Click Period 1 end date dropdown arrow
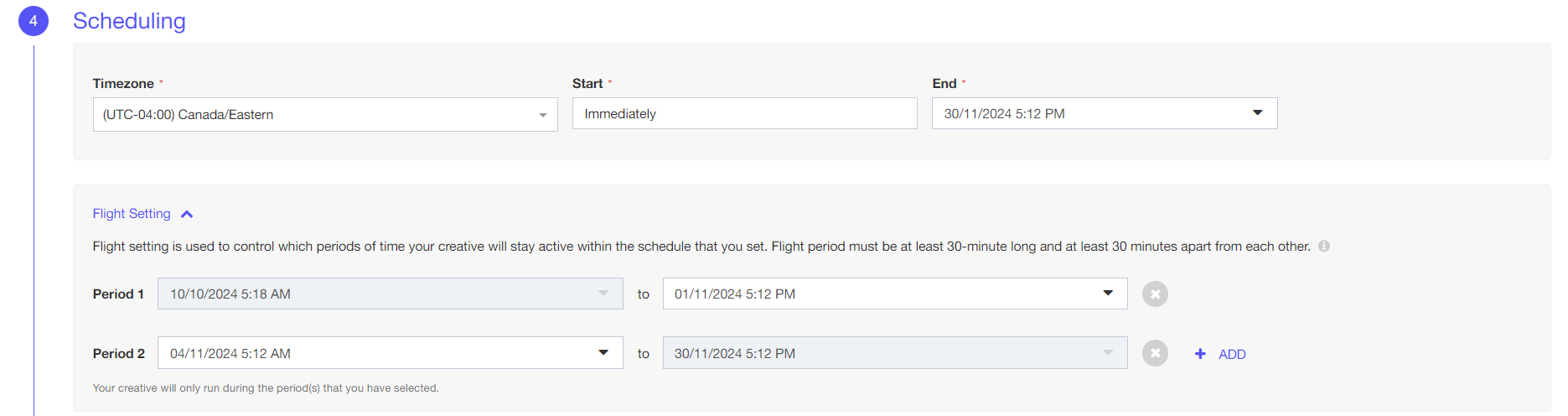The image size is (1568, 416). click(1108, 294)
